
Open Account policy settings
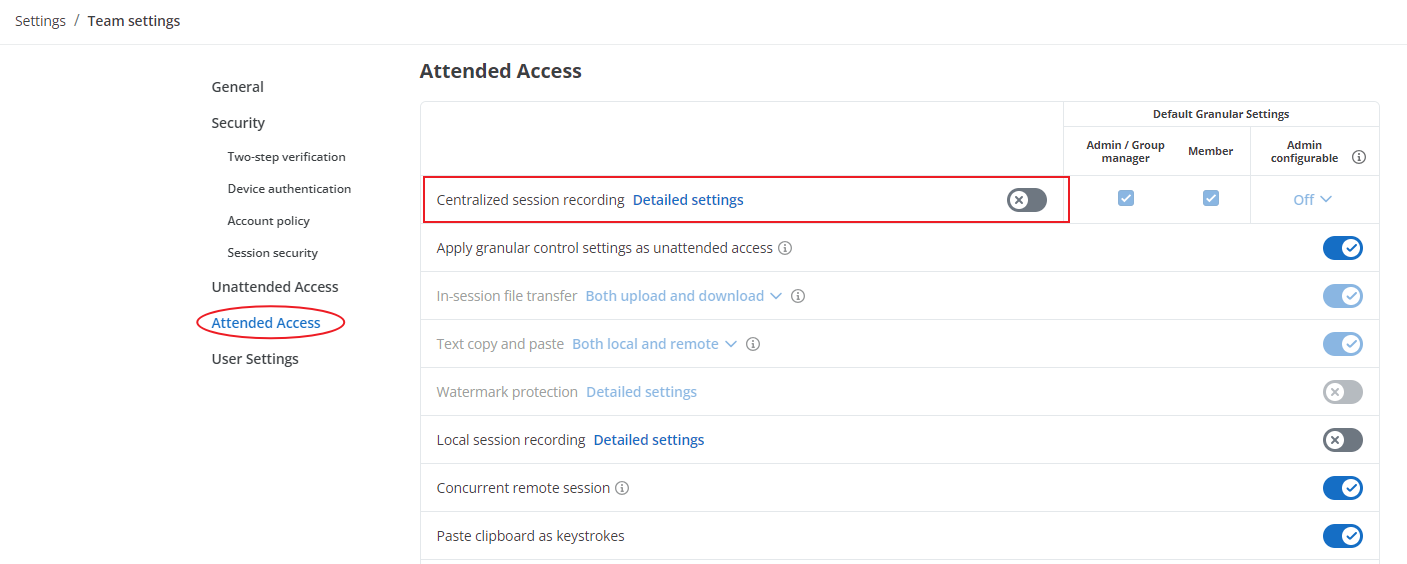(x=269, y=221)
